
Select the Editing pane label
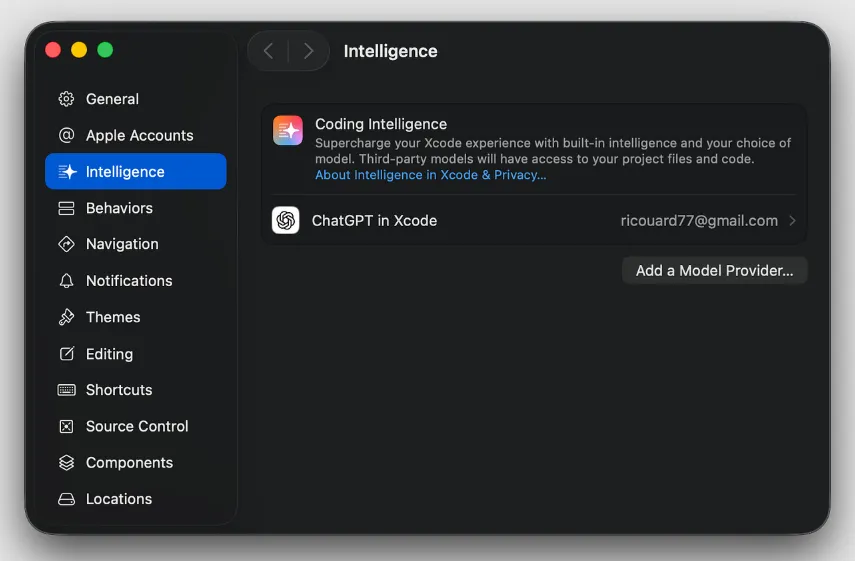tap(110, 354)
